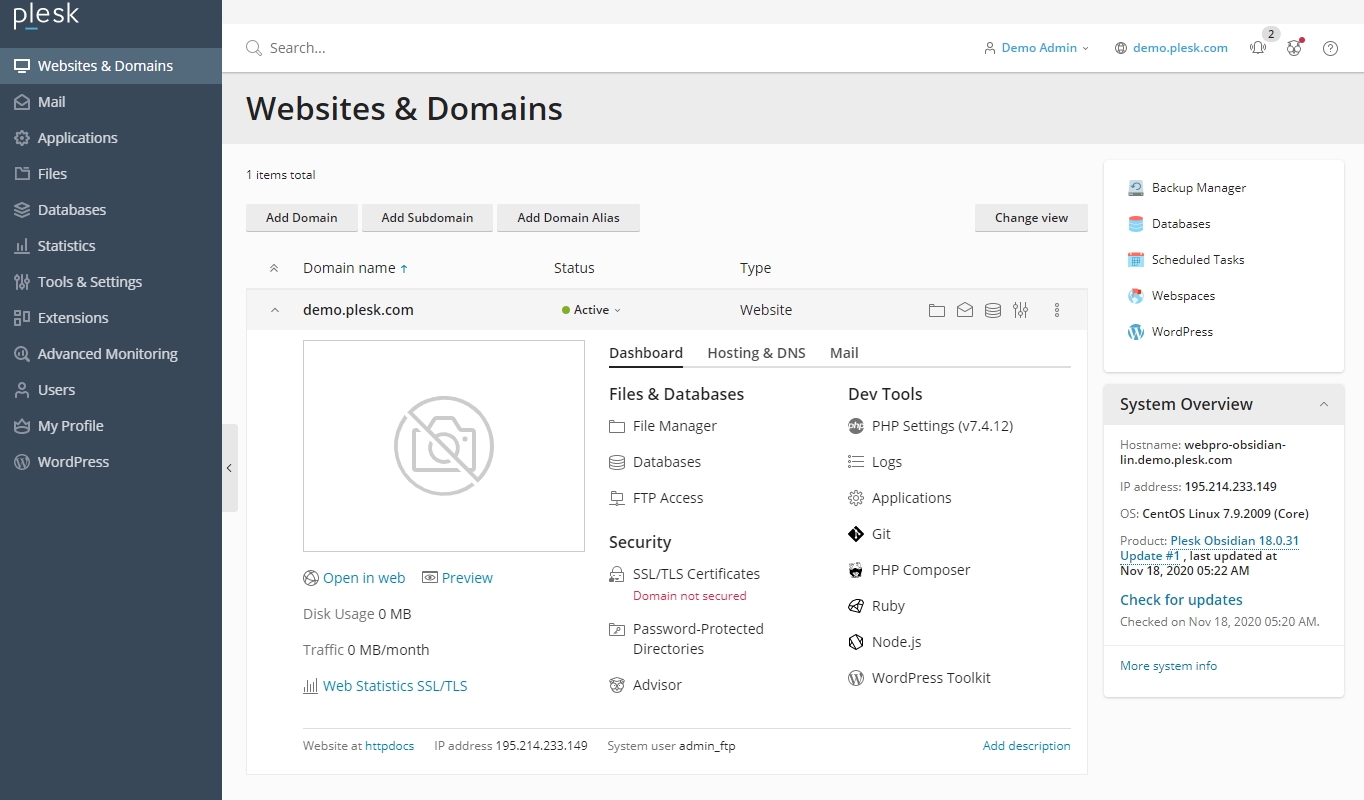
Task: Collapse the System Overview panel
Action: [1323, 404]
